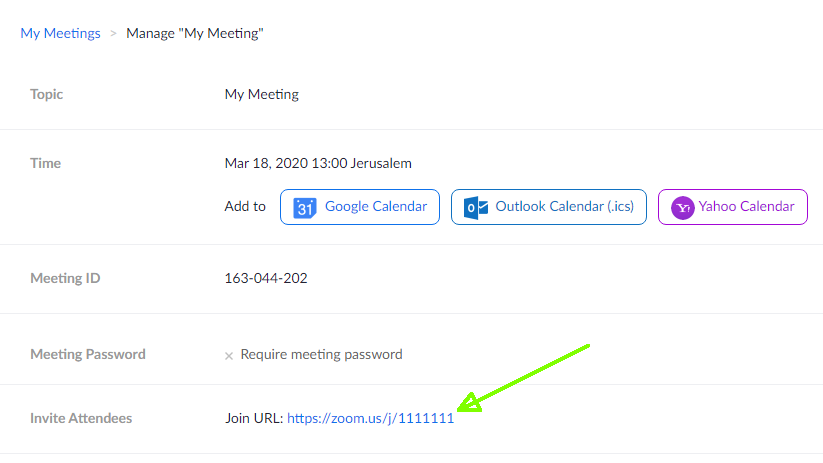The width and height of the screenshot is (823, 463).
Task: Go back to My Meetings
Action: click(60, 33)
